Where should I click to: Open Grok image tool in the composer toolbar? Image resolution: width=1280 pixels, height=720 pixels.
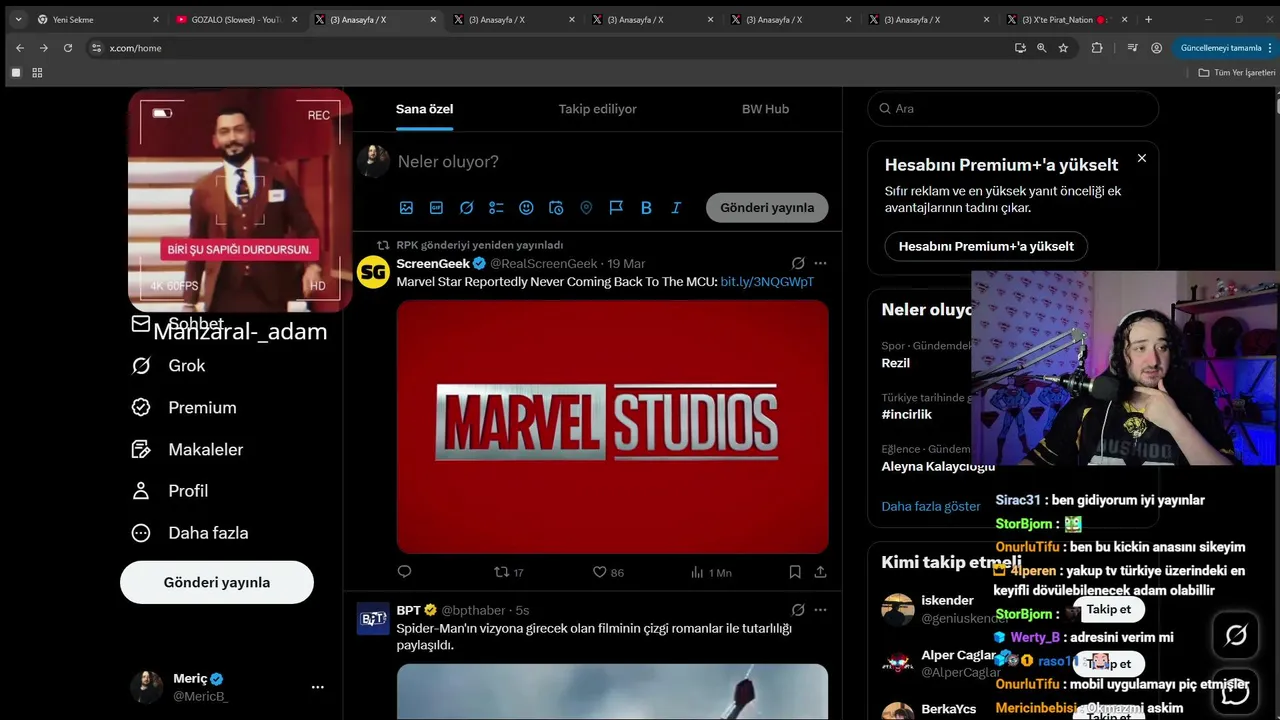point(466,208)
